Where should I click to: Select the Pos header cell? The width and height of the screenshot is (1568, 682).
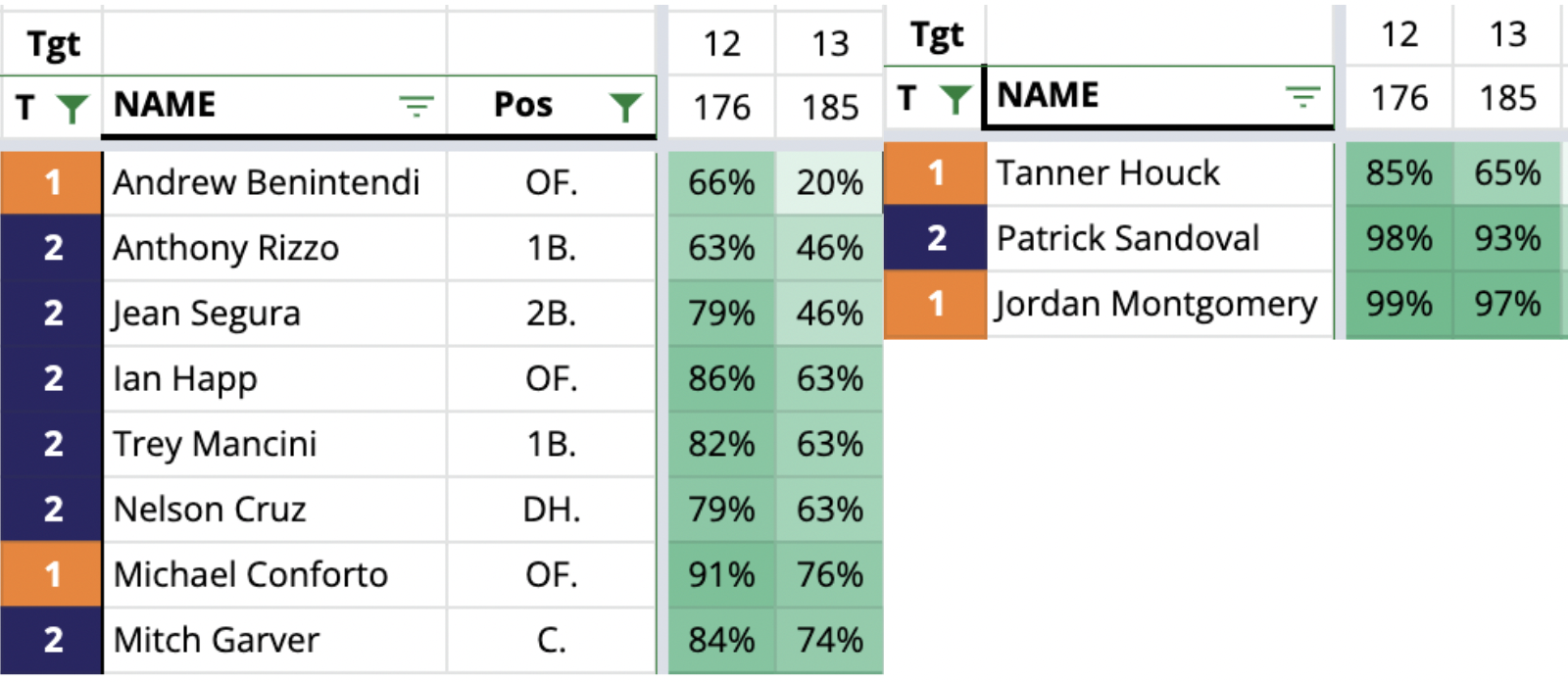coord(552,105)
